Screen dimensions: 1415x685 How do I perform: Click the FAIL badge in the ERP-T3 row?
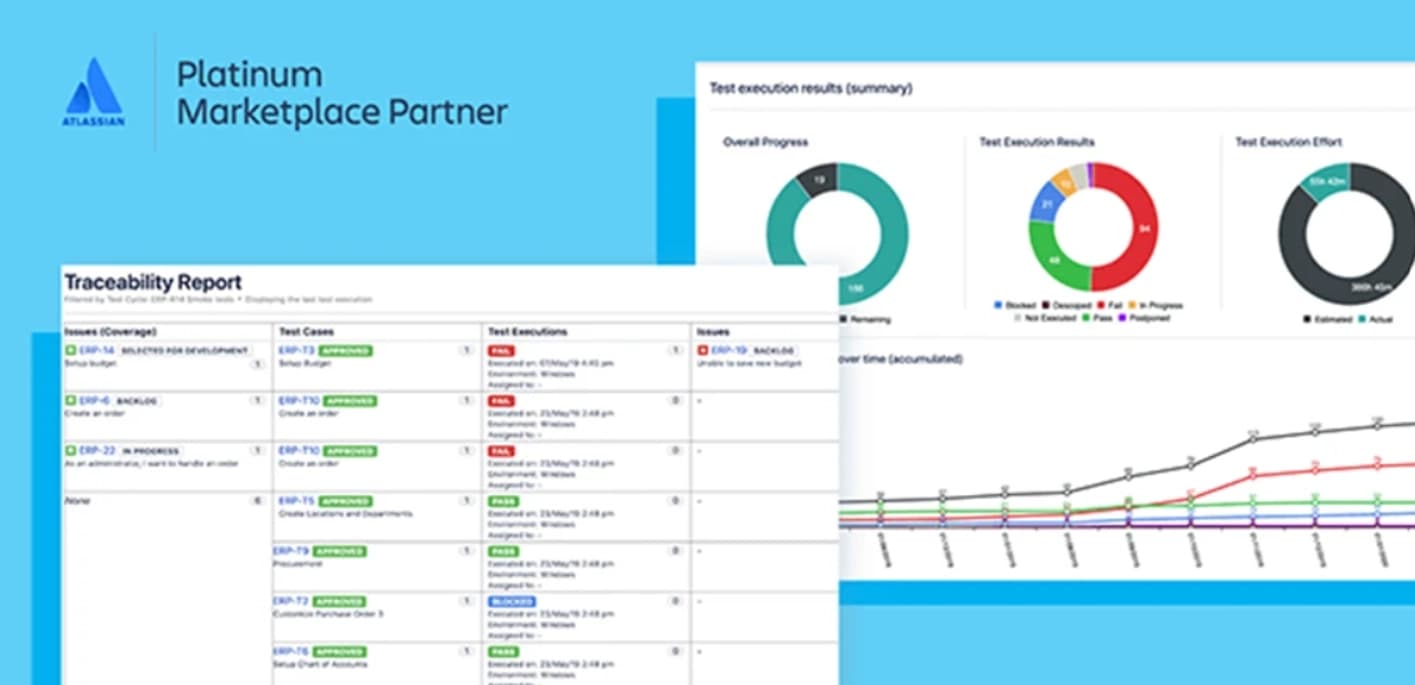(x=500, y=351)
